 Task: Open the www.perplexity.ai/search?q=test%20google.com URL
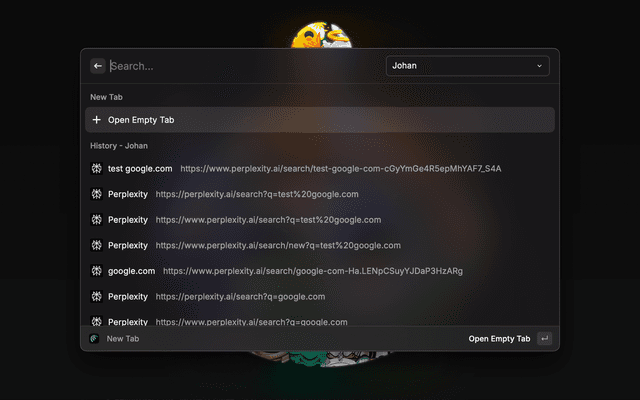point(267,219)
